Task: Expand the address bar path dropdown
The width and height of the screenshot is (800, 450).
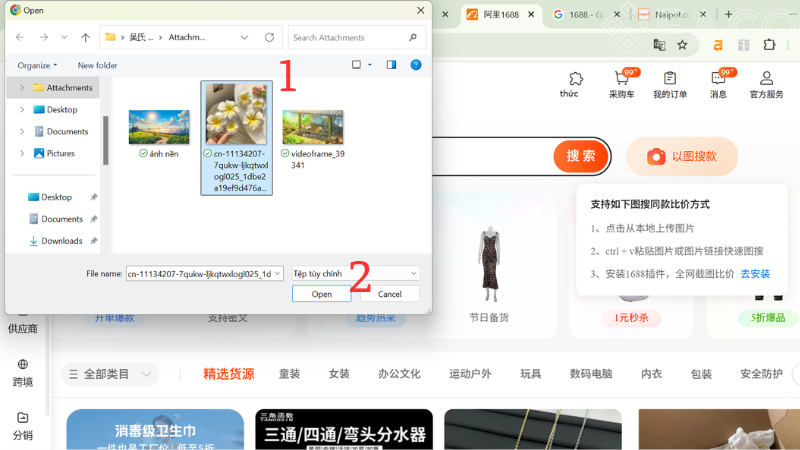Action: (x=244, y=37)
